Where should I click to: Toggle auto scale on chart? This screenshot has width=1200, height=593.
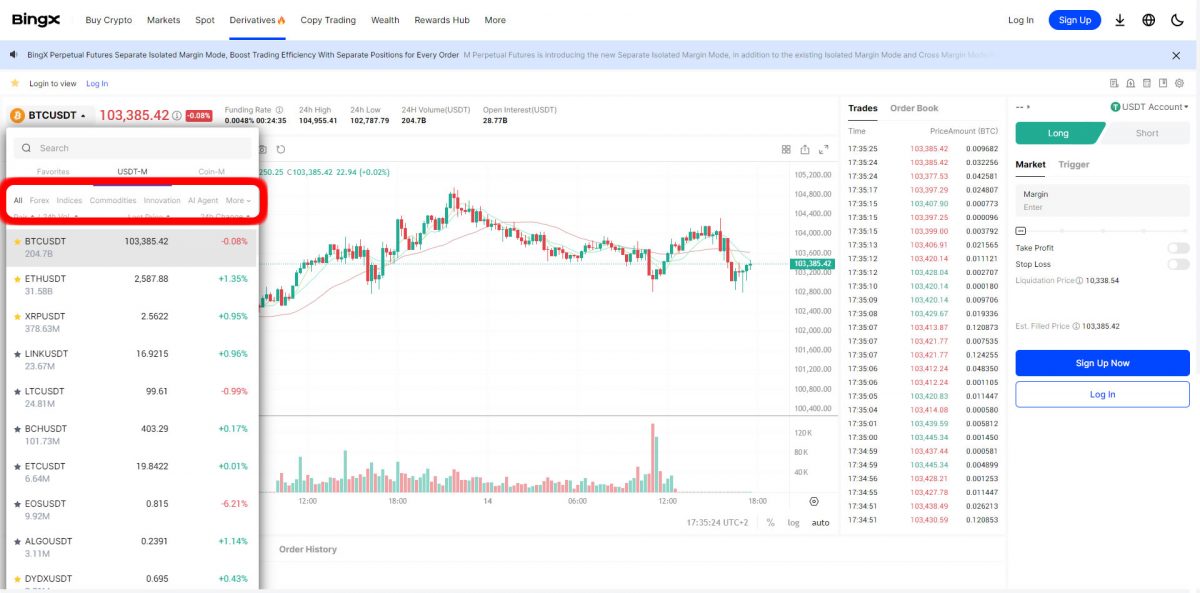tap(820, 523)
